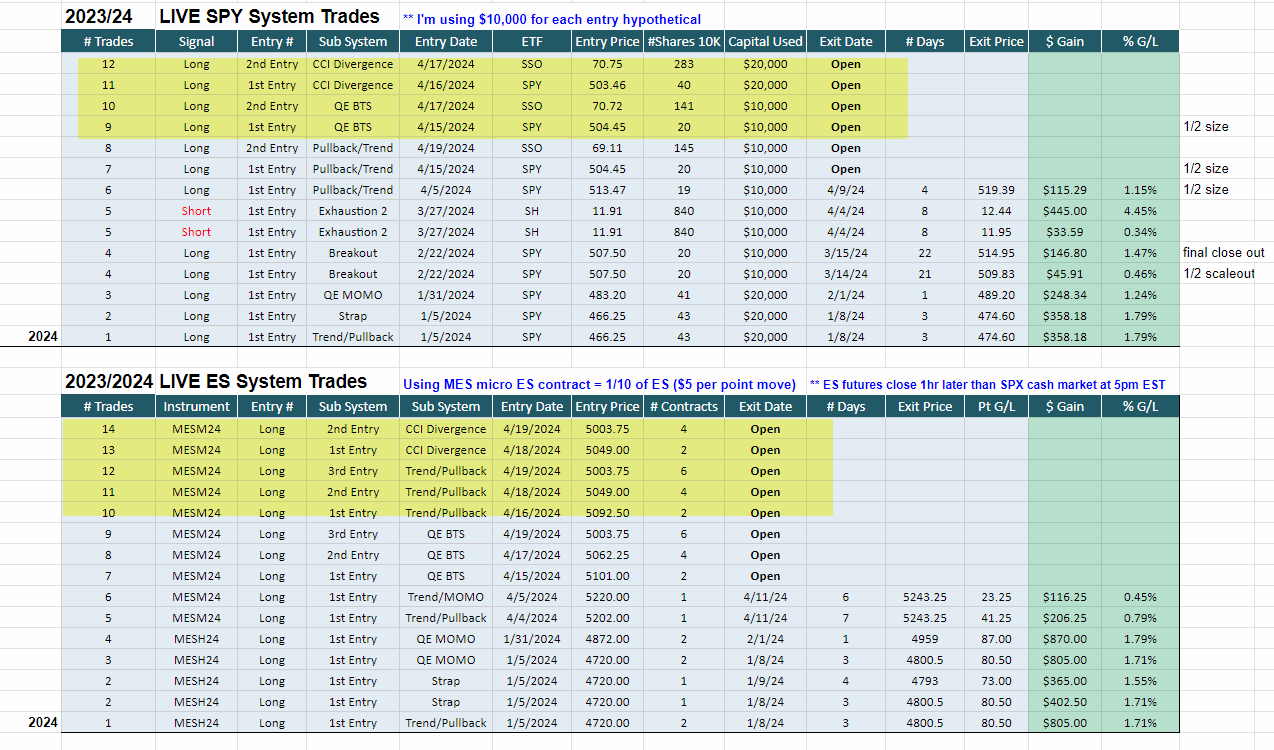This screenshot has width=1274, height=750.
Task: Click trade number '13' in ES table
Action: (x=108, y=450)
